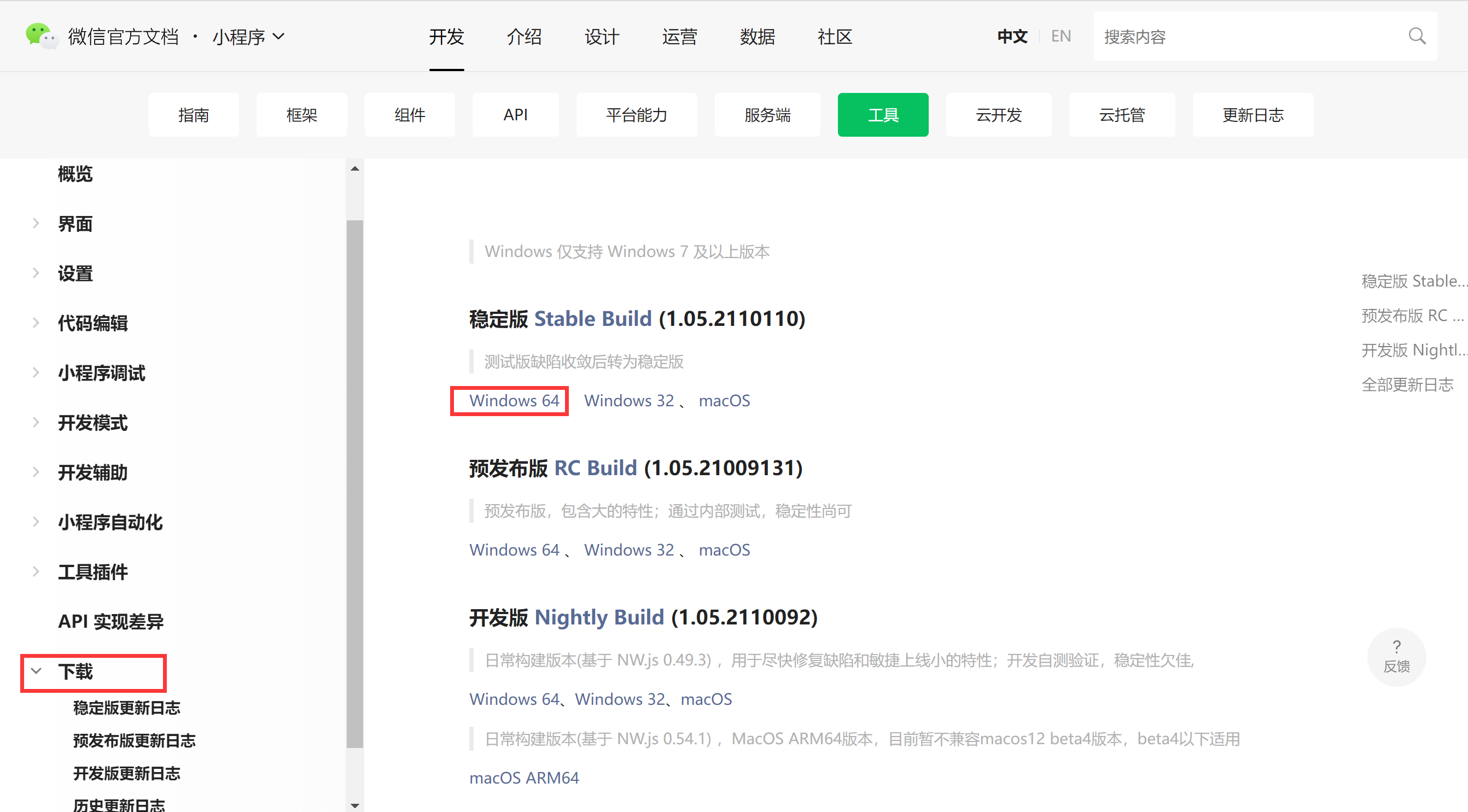Click the search magnifier icon
1468x812 pixels.
point(1417,37)
